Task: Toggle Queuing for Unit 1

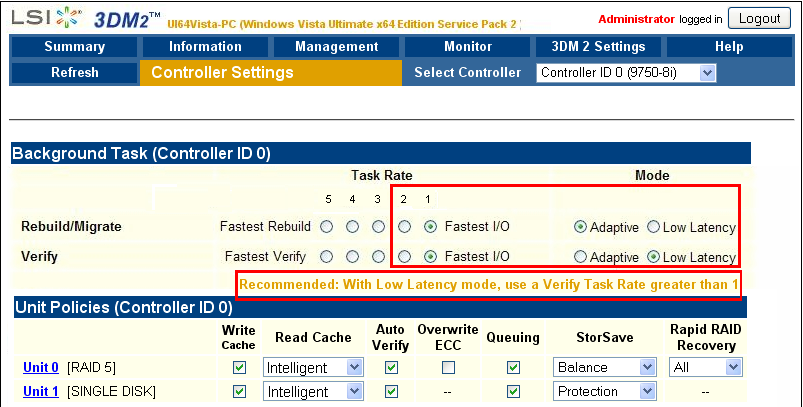Action: pos(513,392)
